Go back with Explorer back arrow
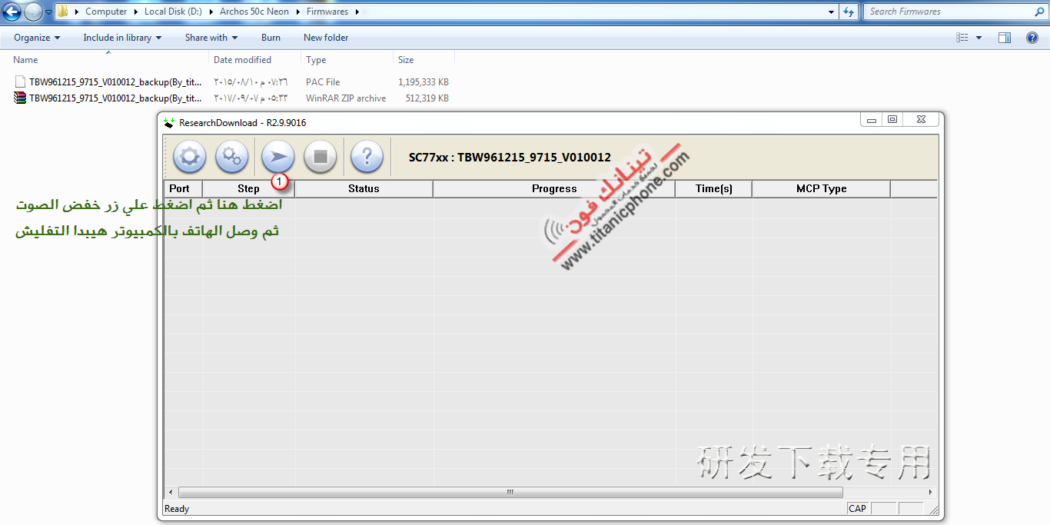Viewport: 1050px width, 525px height. coord(12,11)
